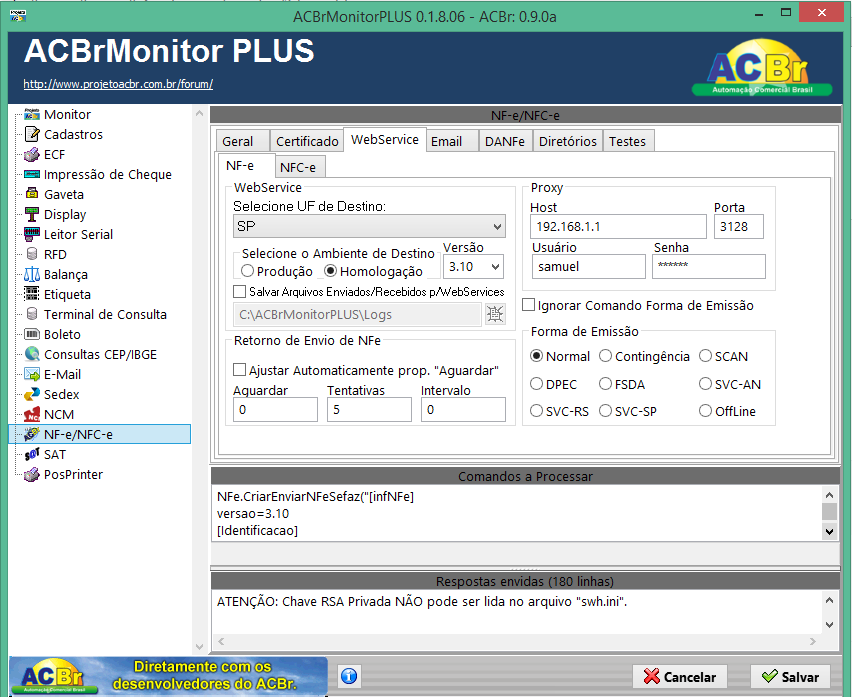Select the Normal emission radio button
The width and height of the screenshot is (852, 697).
coord(536,356)
